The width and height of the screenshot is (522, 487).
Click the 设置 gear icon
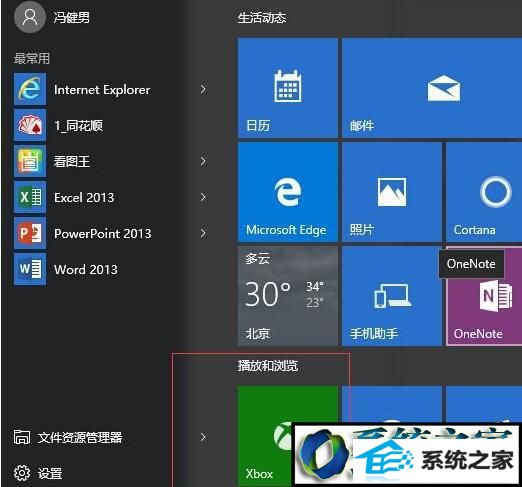pos(22,473)
